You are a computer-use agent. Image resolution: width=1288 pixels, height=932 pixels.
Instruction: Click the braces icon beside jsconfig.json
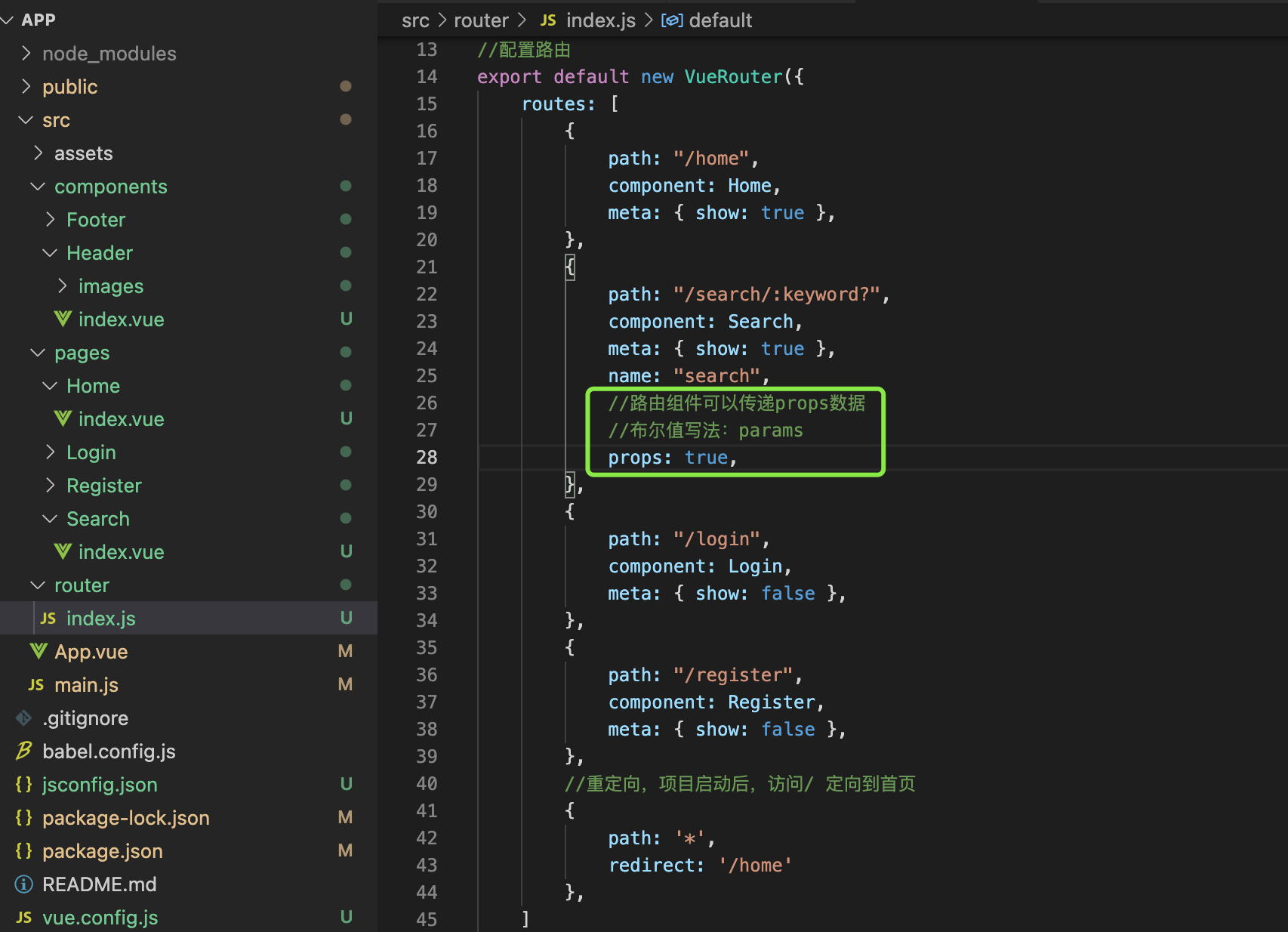[24, 785]
